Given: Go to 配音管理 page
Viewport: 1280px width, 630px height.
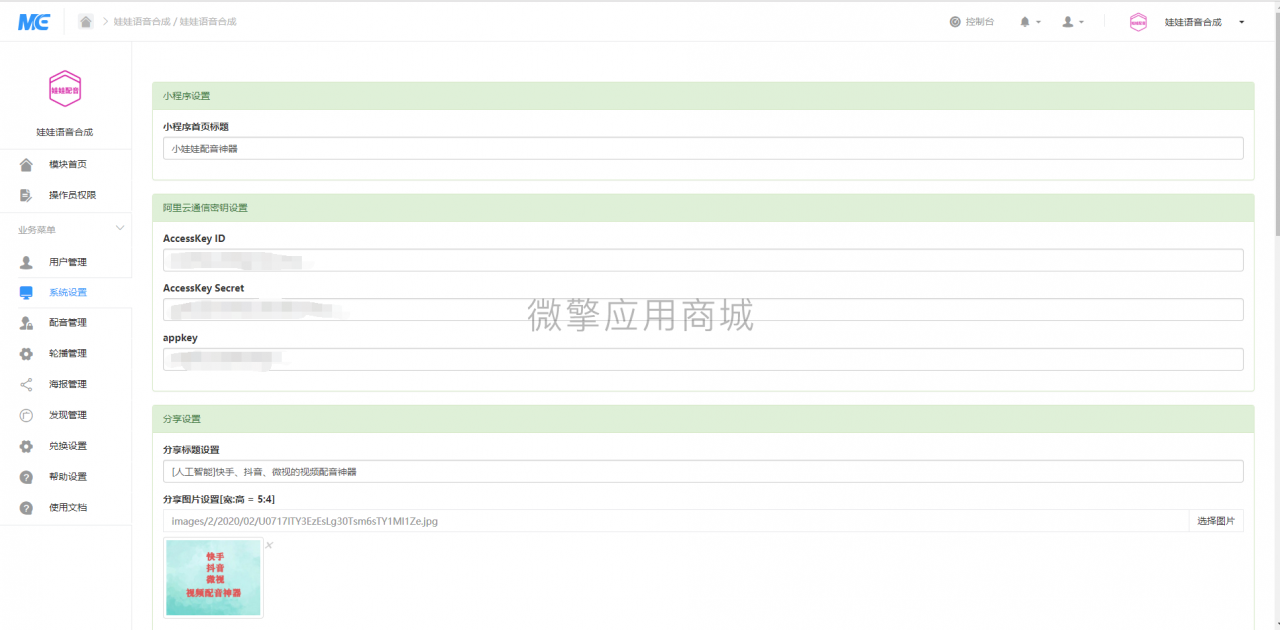Looking at the screenshot, I should 66,323.
